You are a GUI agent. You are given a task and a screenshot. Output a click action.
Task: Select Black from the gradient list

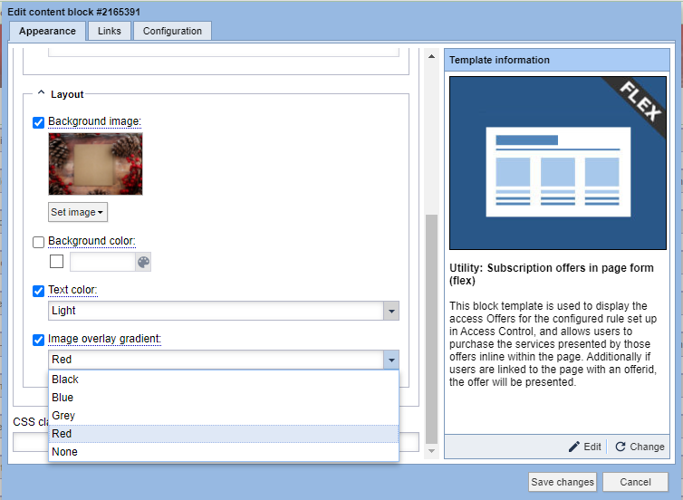pos(65,380)
